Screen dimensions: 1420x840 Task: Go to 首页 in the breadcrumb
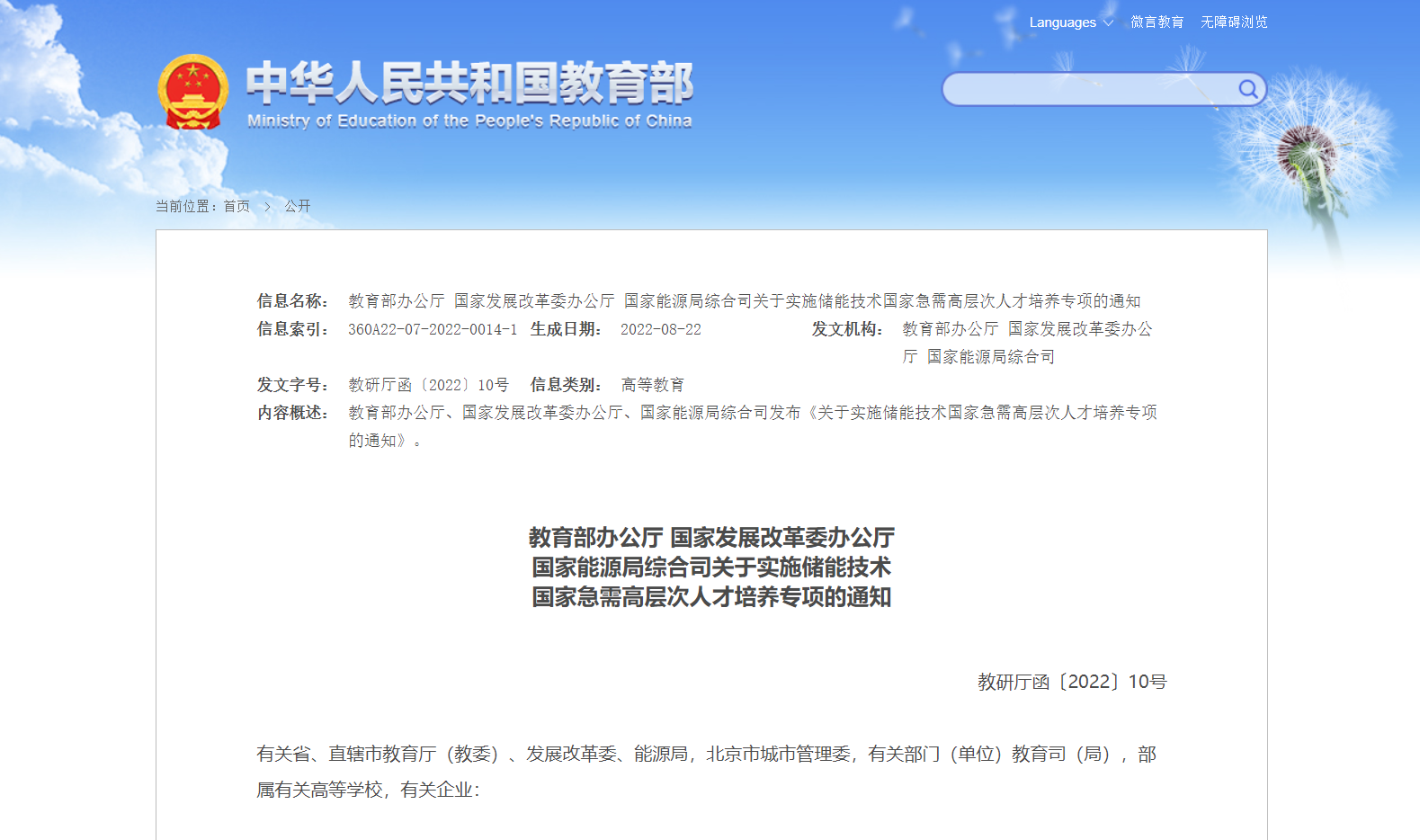pos(237,206)
